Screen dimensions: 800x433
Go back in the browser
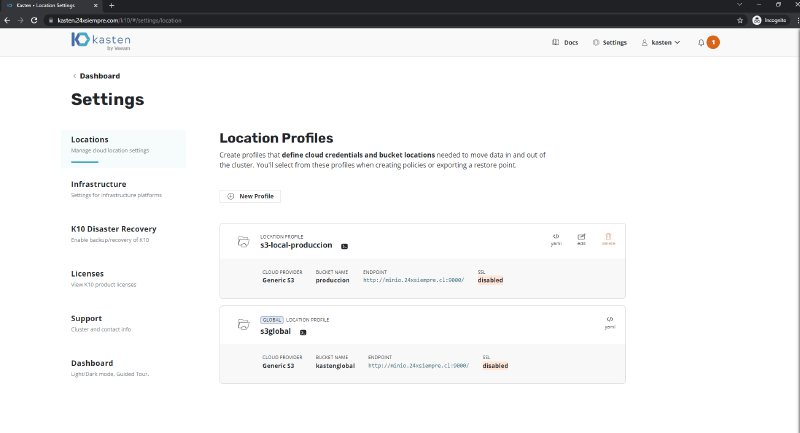tap(7, 20)
